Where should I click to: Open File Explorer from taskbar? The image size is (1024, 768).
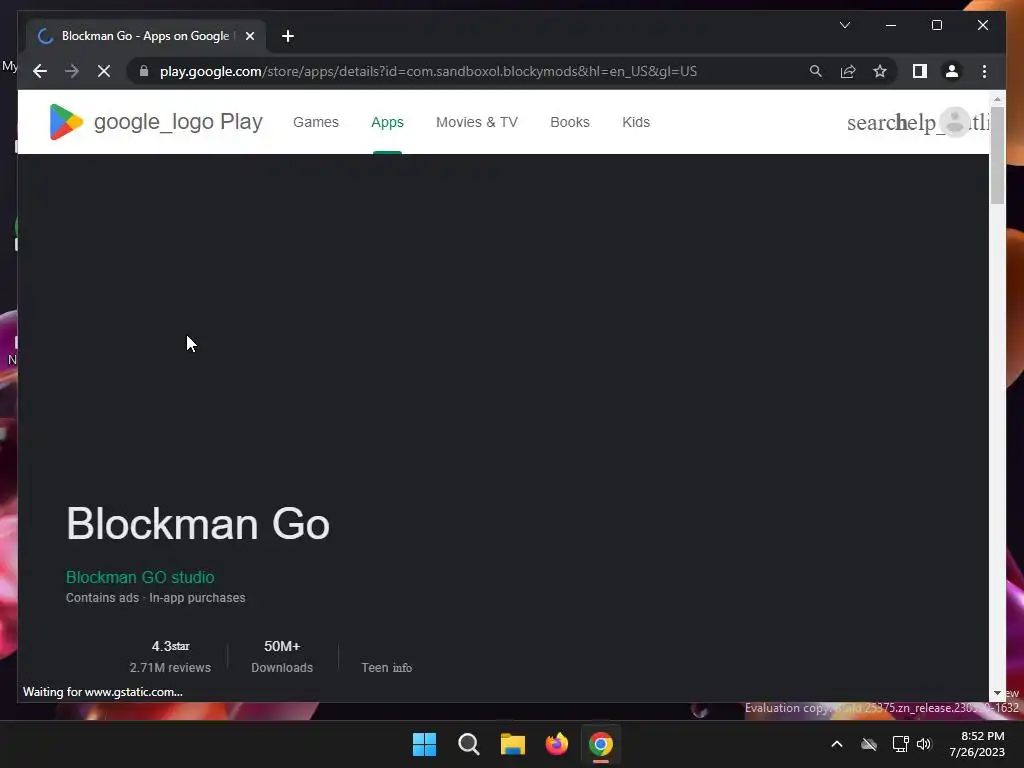point(513,744)
